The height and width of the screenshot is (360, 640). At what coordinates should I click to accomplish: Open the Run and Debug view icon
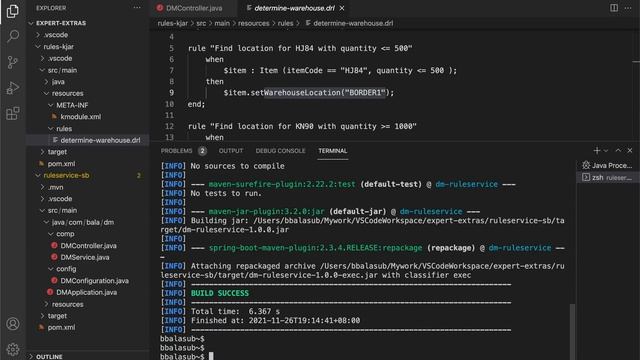pyautogui.click(x=13, y=88)
